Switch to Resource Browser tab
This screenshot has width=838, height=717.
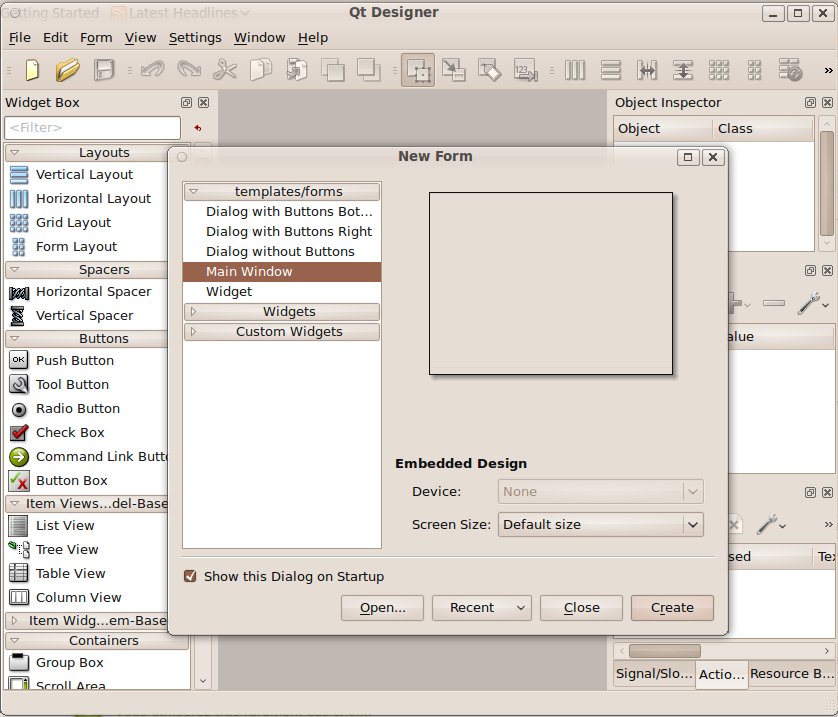click(792, 673)
